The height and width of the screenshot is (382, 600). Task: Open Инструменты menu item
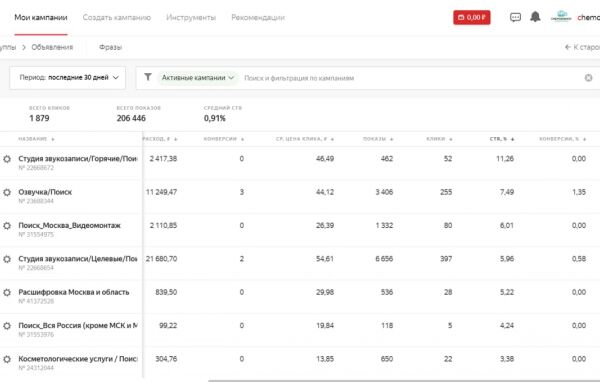tap(191, 18)
